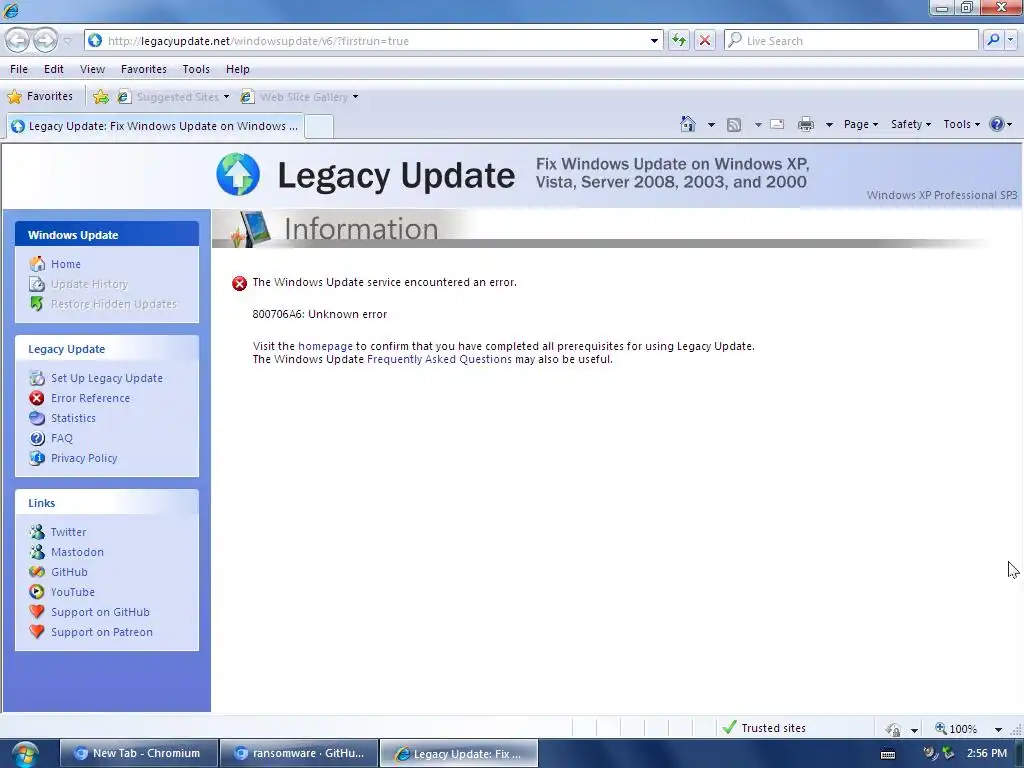The height and width of the screenshot is (768, 1024).
Task: Open the Edit menu
Action: [x=54, y=69]
